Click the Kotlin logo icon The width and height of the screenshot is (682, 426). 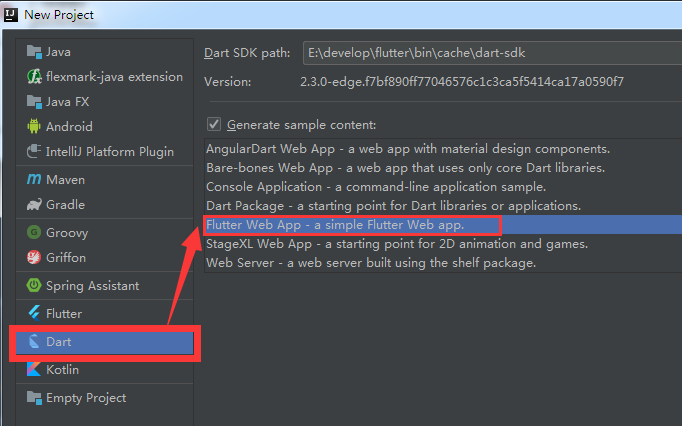(34, 369)
